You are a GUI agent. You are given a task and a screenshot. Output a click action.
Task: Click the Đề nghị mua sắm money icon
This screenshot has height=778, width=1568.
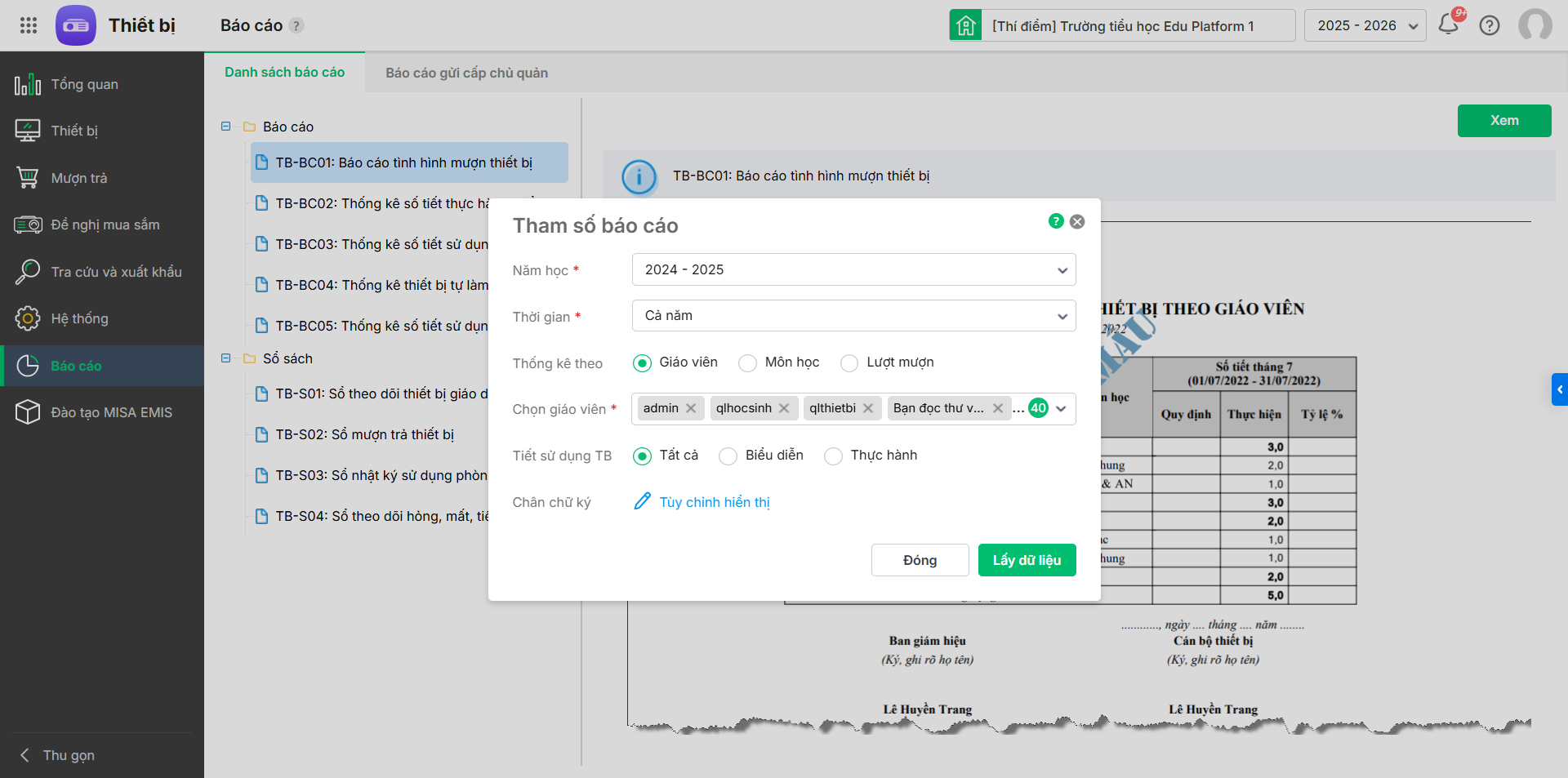coord(28,225)
